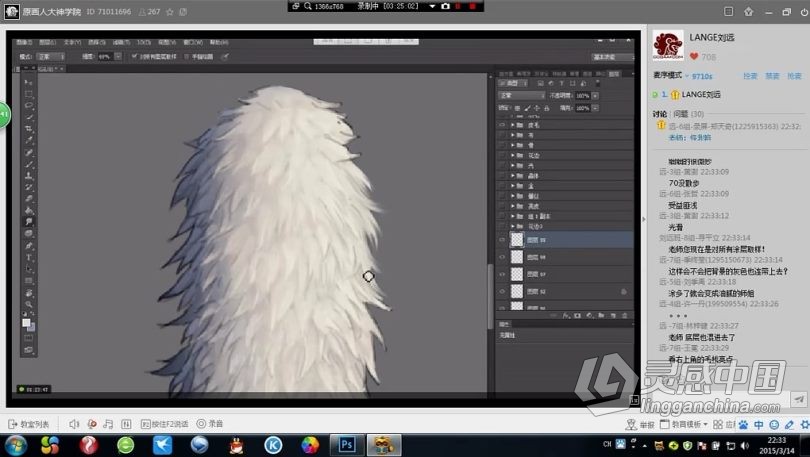Screen dimensions: 810x457
Task: Switch to the 问题(30) chat tab
Action: click(x=689, y=114)
